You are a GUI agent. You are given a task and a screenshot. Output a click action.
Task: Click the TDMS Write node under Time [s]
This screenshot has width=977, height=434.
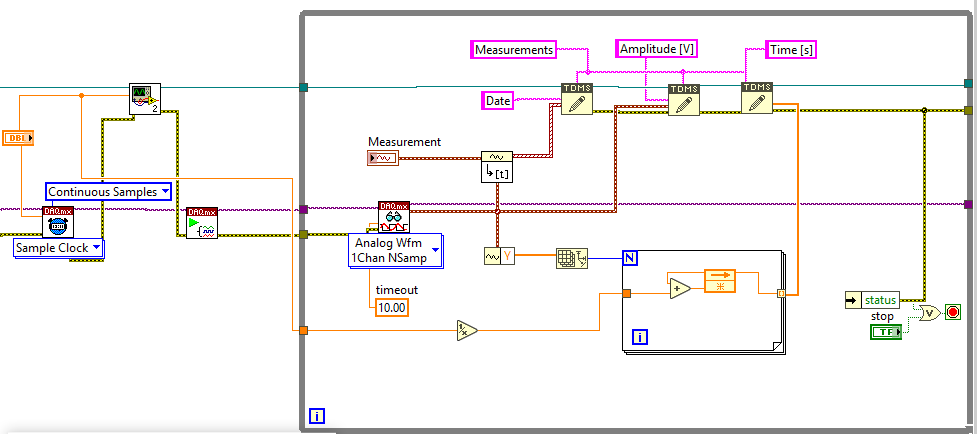[x=756, y=98]
